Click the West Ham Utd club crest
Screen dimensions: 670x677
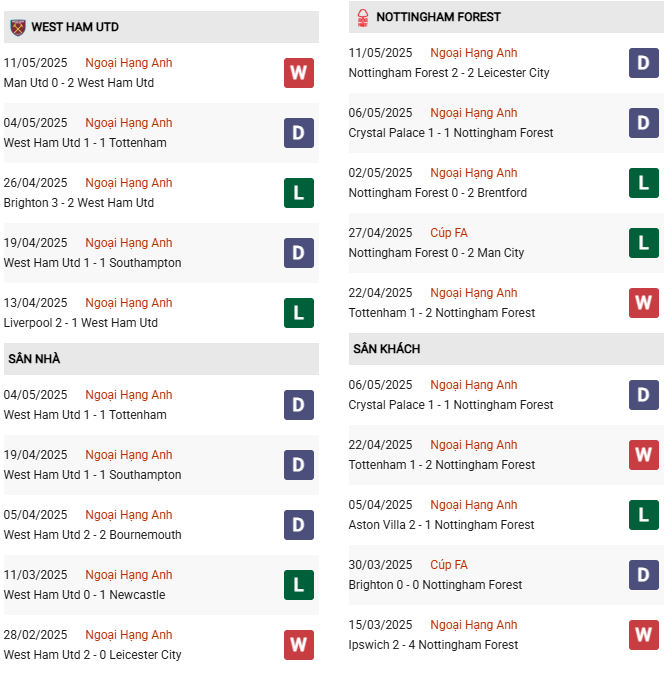18,27
